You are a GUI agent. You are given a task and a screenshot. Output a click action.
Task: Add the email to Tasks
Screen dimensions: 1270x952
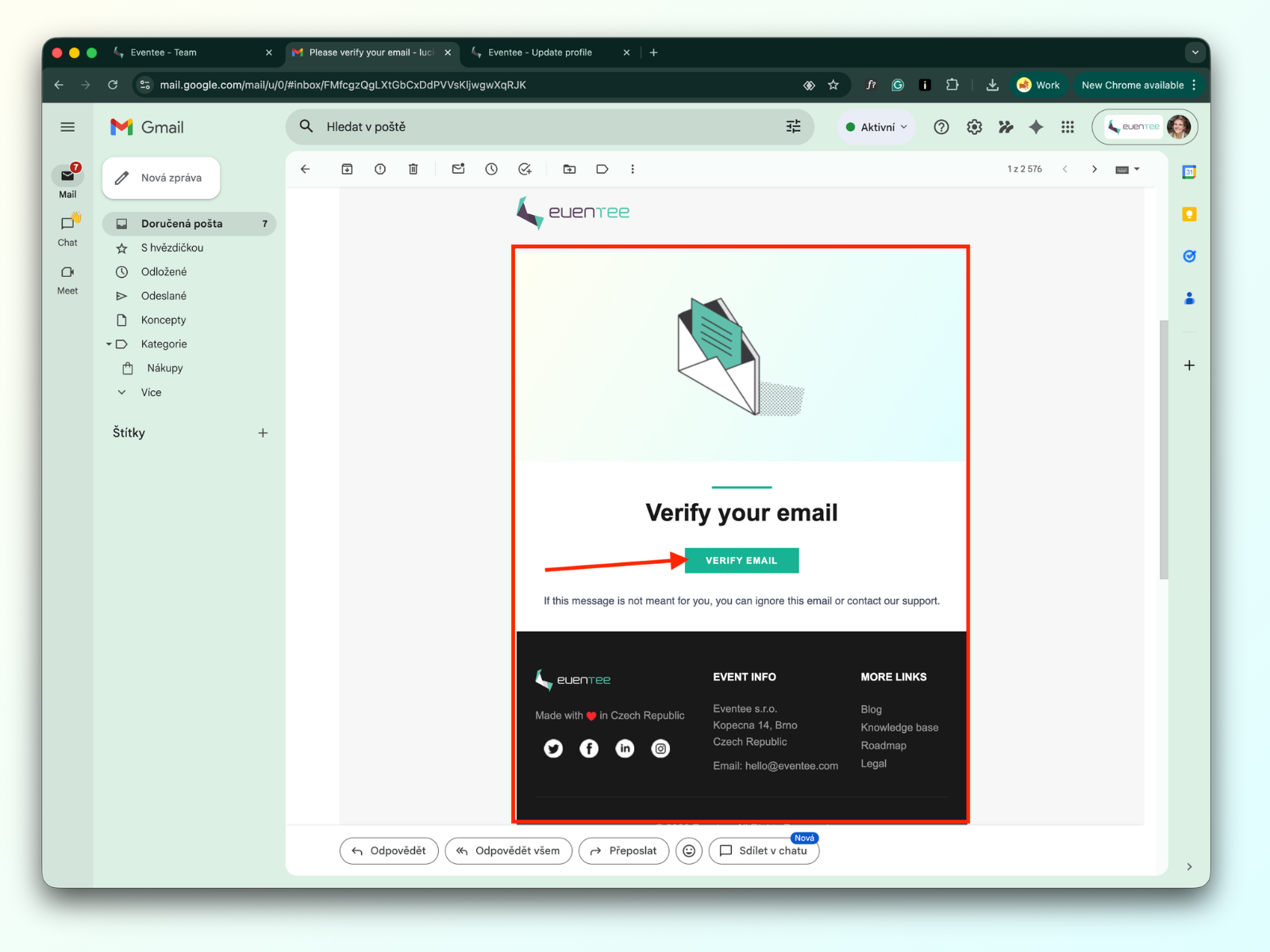pos(525,169)
